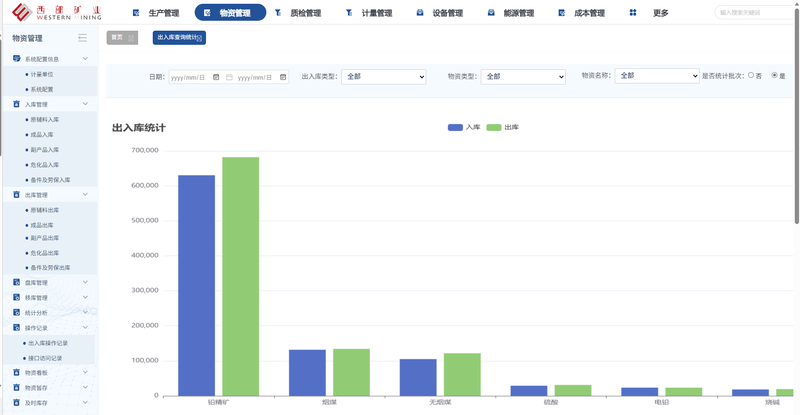Open the start date calendar picker icon

pyautogui.click(x=216, y=77)
